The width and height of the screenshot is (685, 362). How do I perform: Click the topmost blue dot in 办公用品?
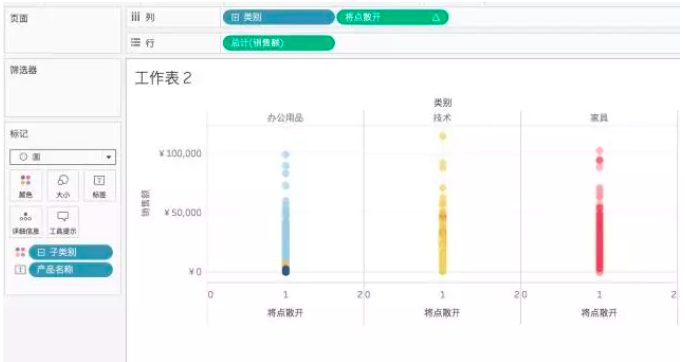[286, 154]
